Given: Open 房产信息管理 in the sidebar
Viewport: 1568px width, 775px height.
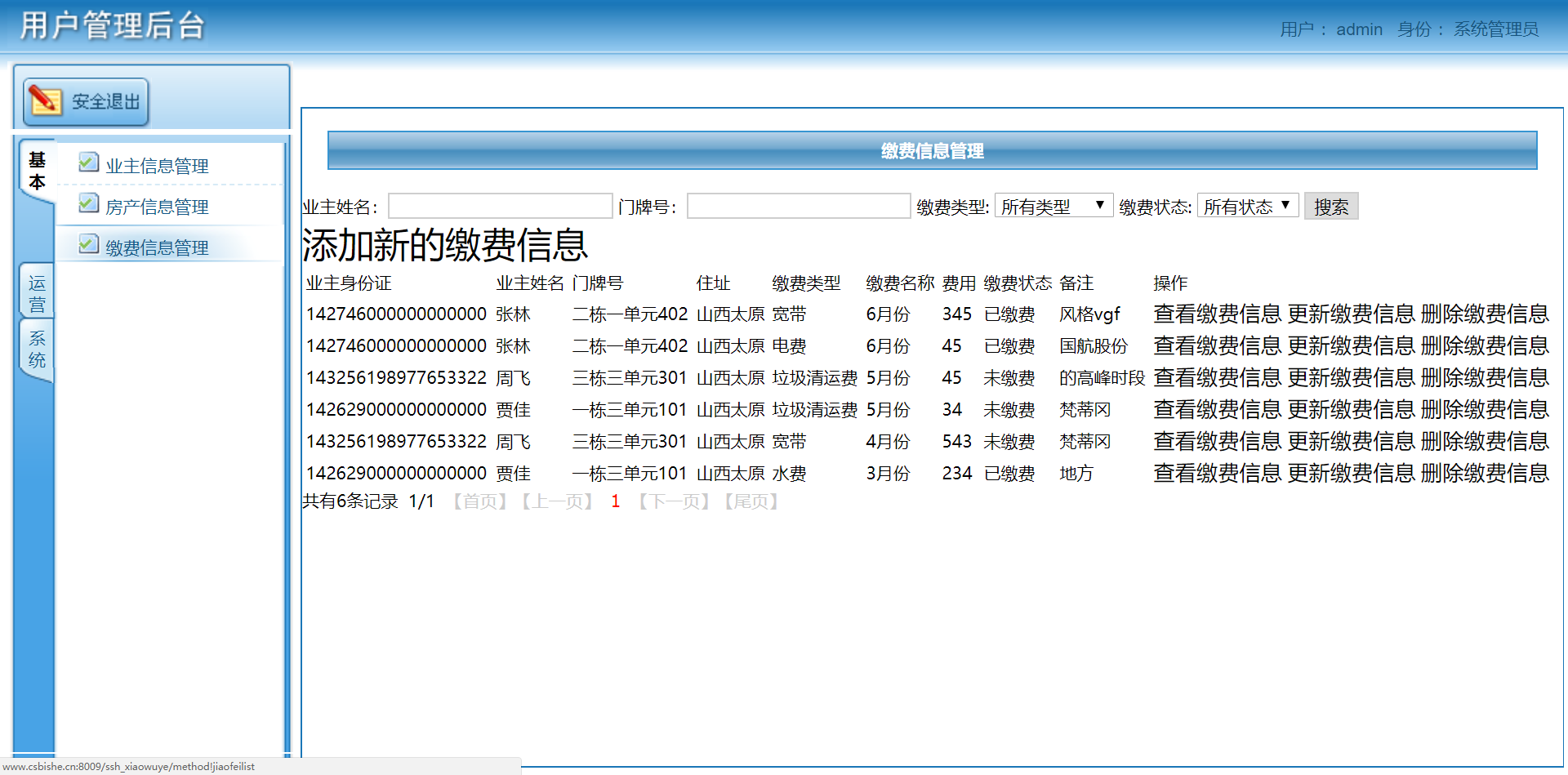Looking at the screenshot, I should point(158,206).
